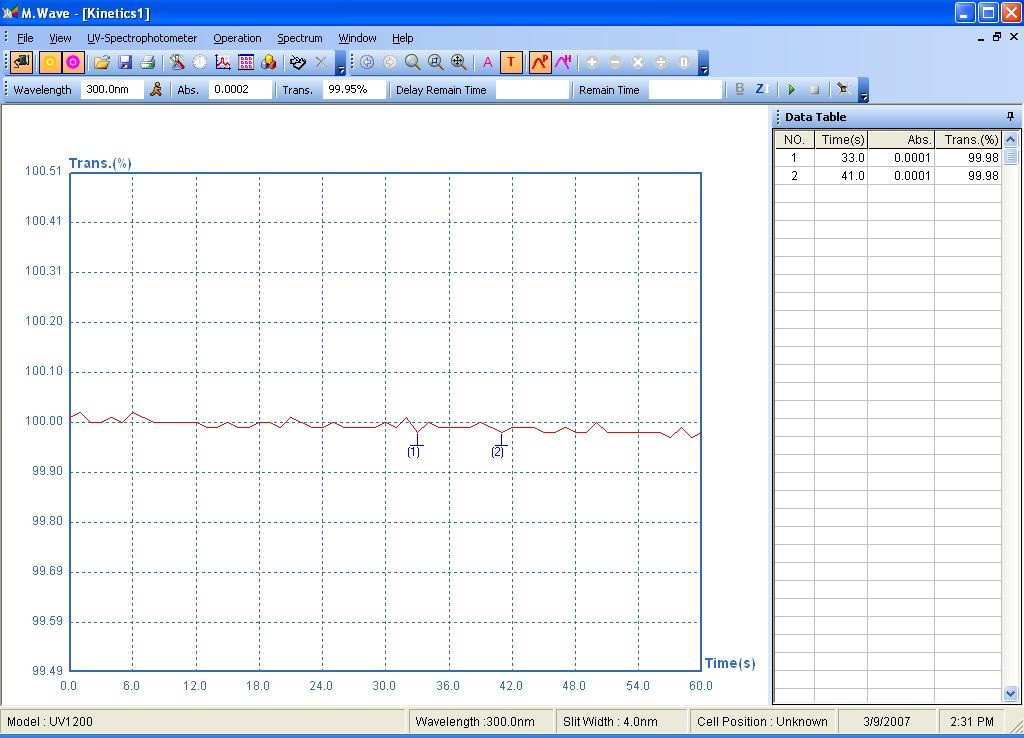Open the UV-Spectrophotometer menu
The width and height of the screenshot is (1024, 738).
pyautogui.click(x=142, y=38)
